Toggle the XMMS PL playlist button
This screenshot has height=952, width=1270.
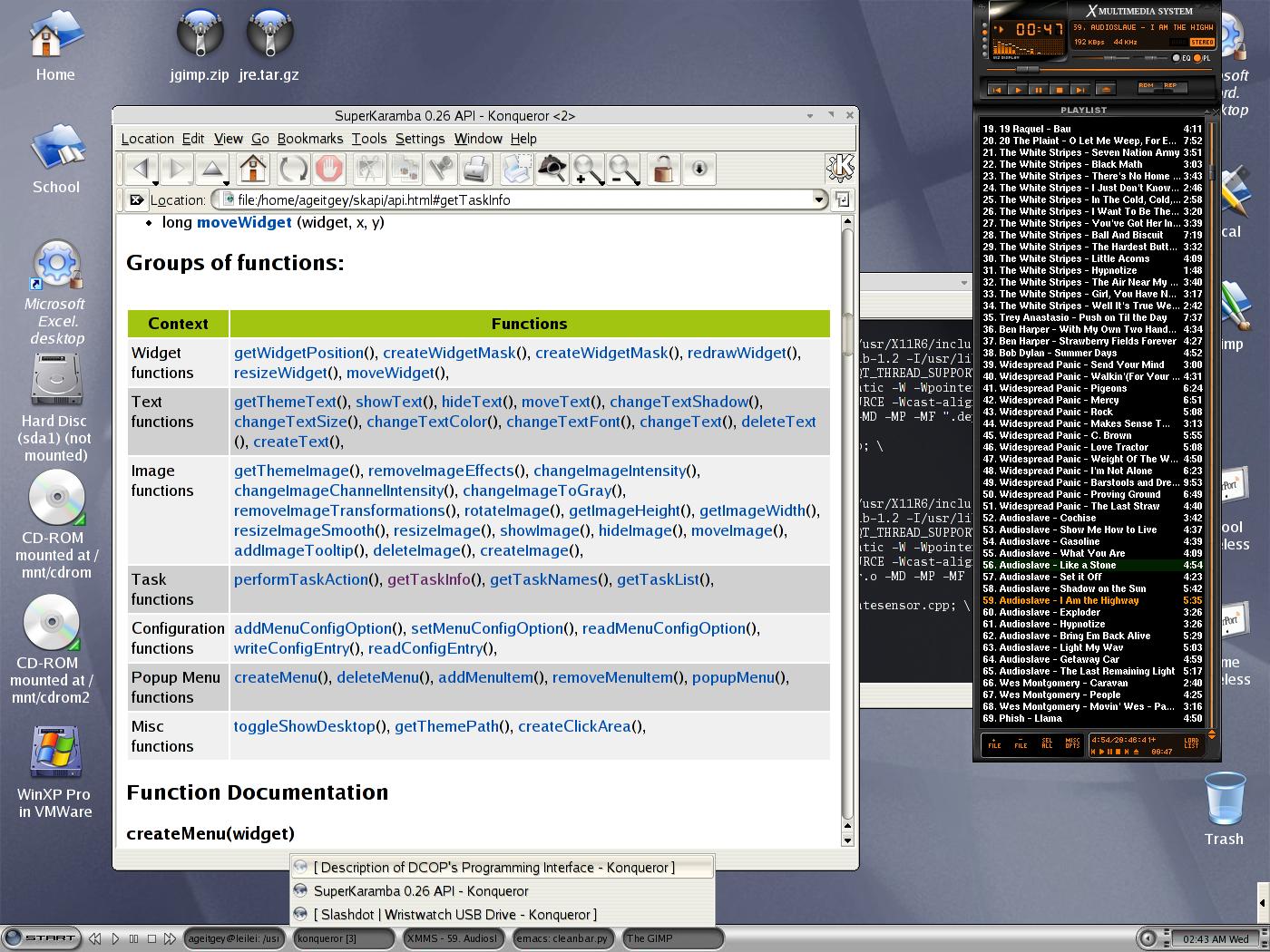(x=1203, y=58)
